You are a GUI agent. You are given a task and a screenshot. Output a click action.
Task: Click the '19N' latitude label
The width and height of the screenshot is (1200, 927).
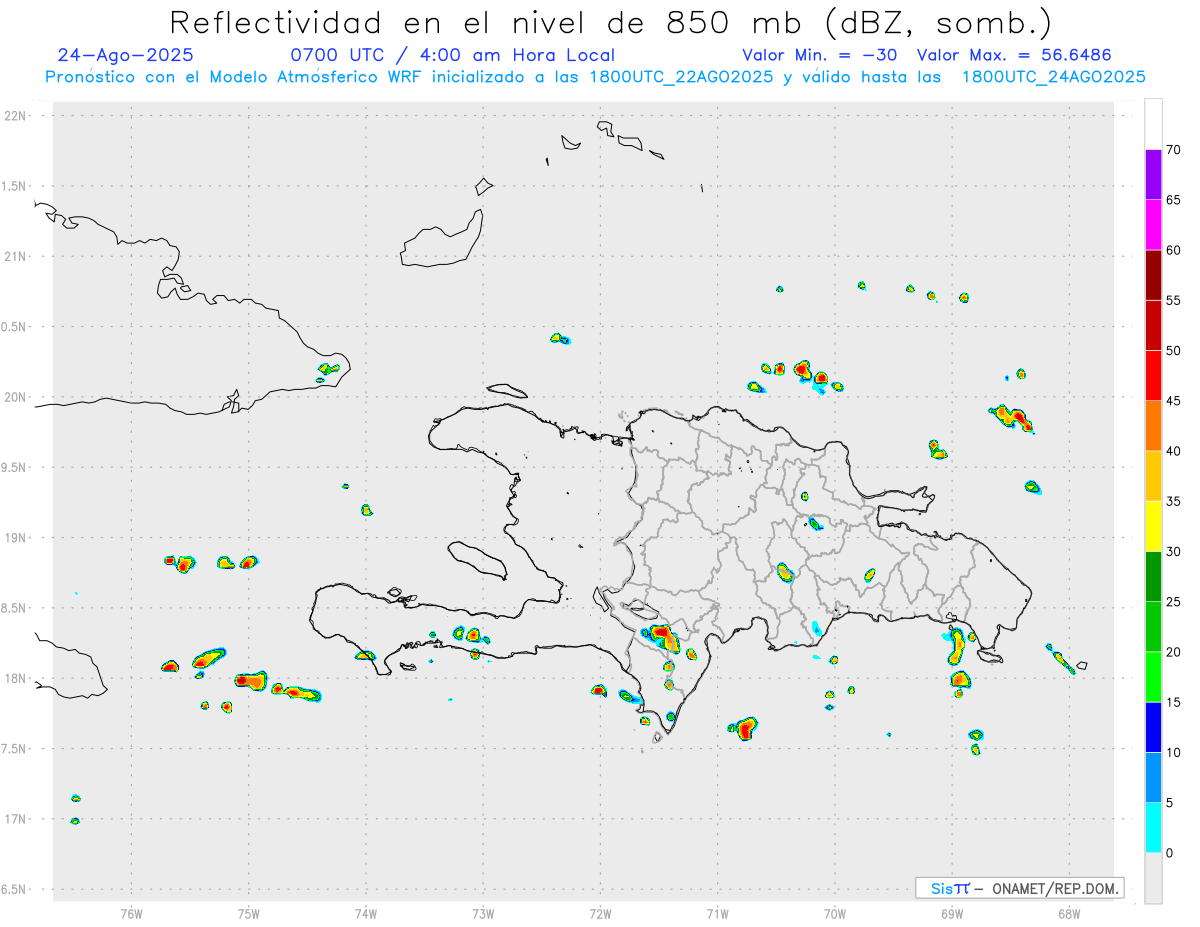(x=17, y=538)
